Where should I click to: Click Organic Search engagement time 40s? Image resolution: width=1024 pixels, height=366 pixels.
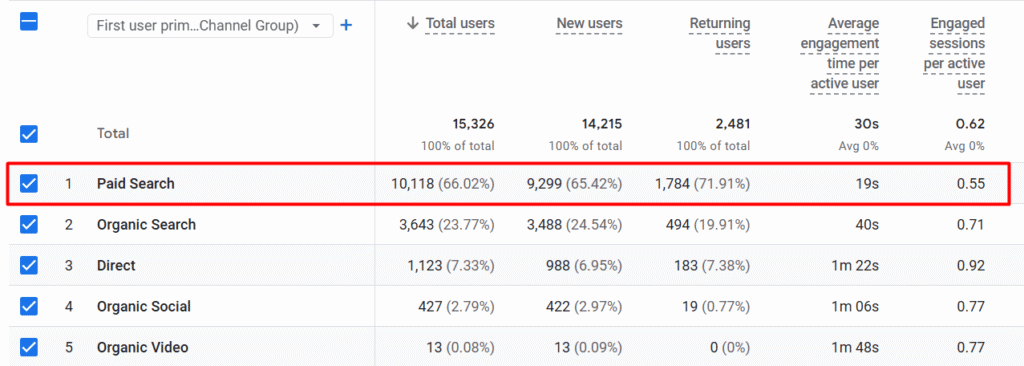[867, 225]
